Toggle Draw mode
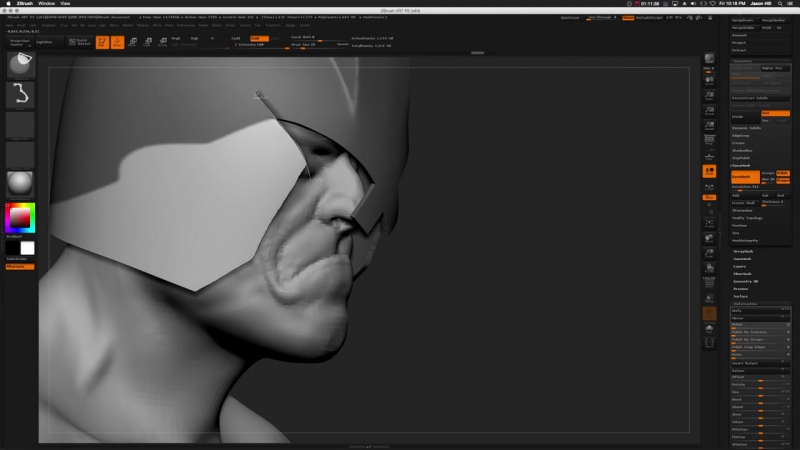800x450 pixels. pos(117,42)
